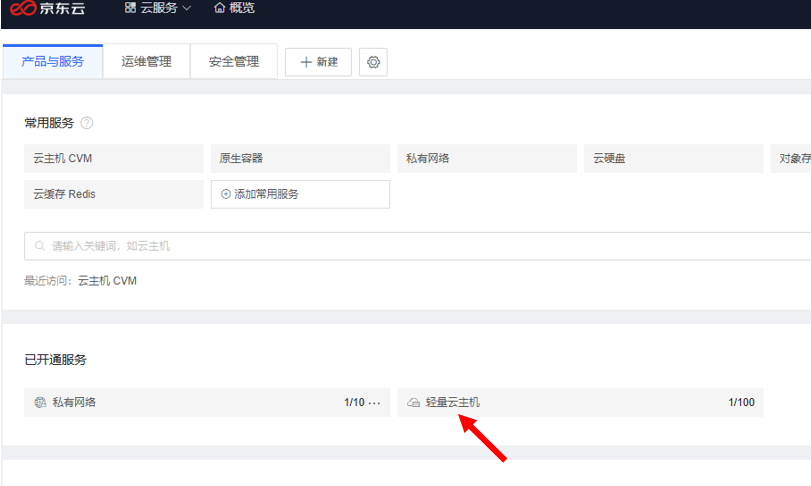811x486 pixels.
Task: Open recently visited 云主机 CVM link
Action: (x=107, y=281)
